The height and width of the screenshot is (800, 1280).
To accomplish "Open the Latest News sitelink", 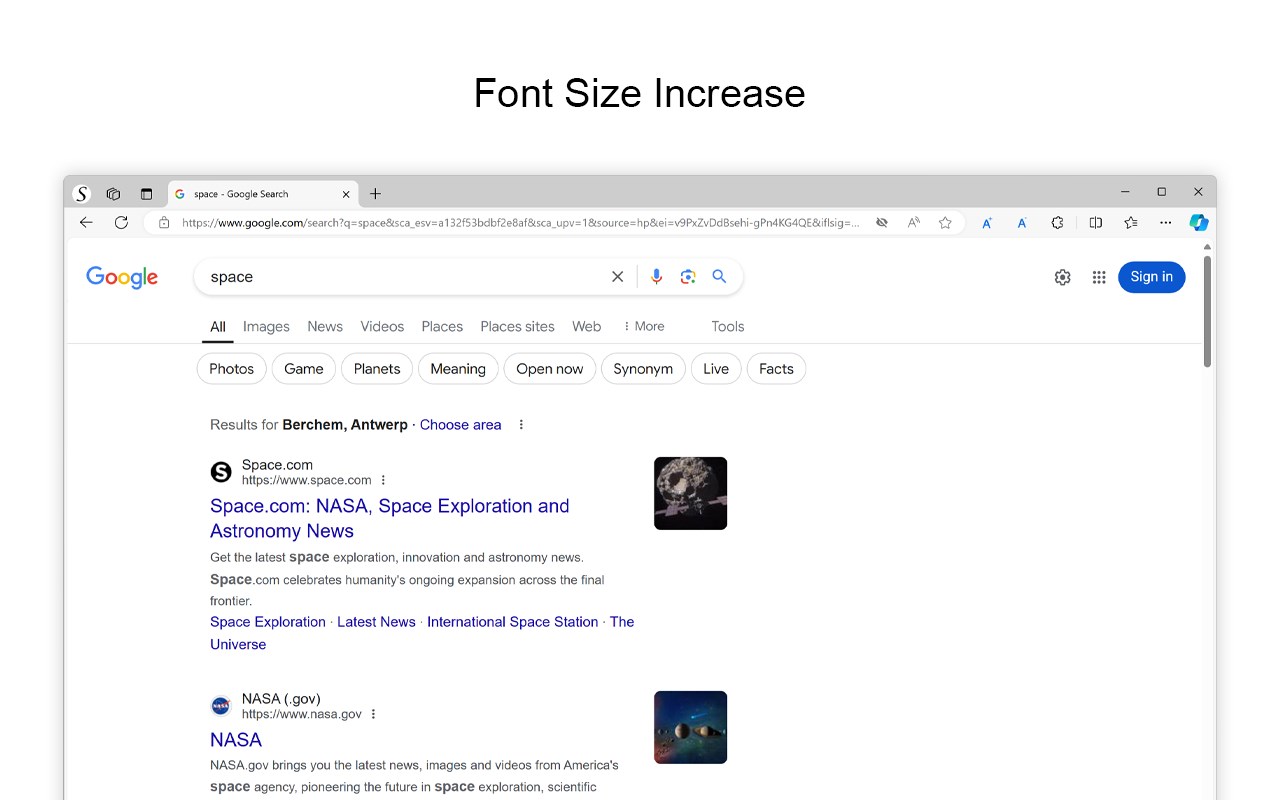I will 376,622.
